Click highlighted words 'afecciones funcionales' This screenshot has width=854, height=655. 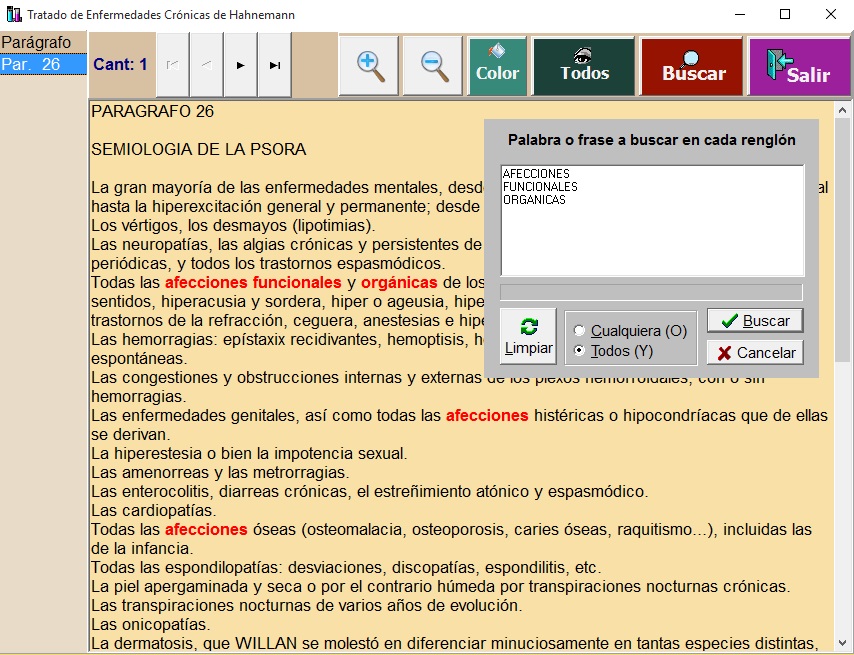point(253,283)
